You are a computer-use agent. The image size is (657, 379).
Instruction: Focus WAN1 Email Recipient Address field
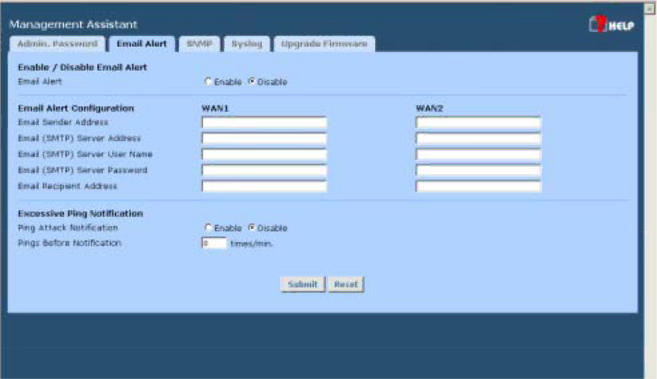point(264,186)
